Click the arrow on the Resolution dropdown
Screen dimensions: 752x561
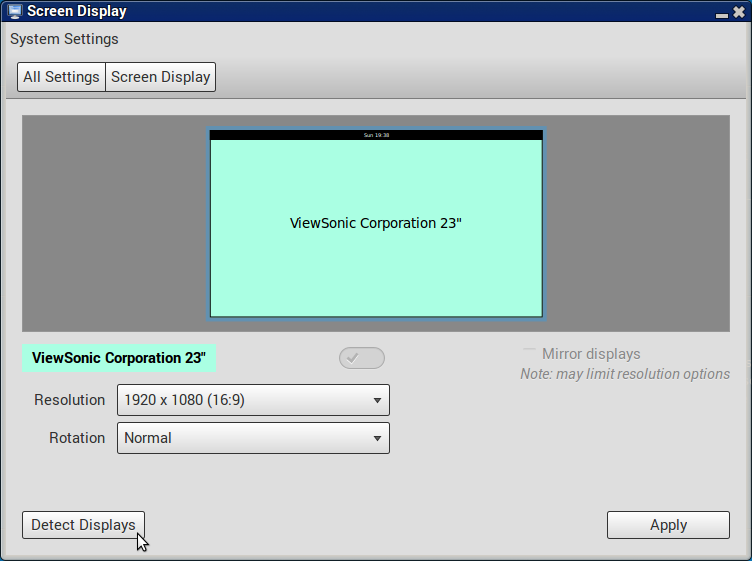pyautogui.click(x=377, y=400)
